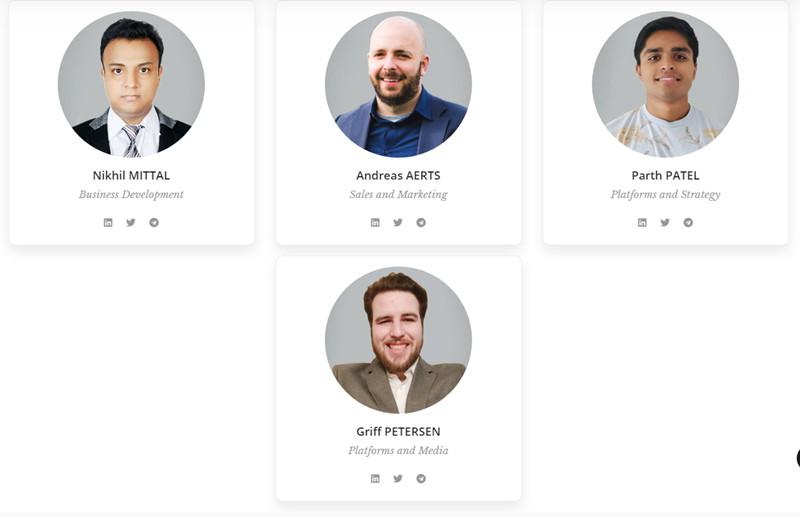Open Nikhil MITTAL's LinkedIn icon
800x517 pixels.
108,223
